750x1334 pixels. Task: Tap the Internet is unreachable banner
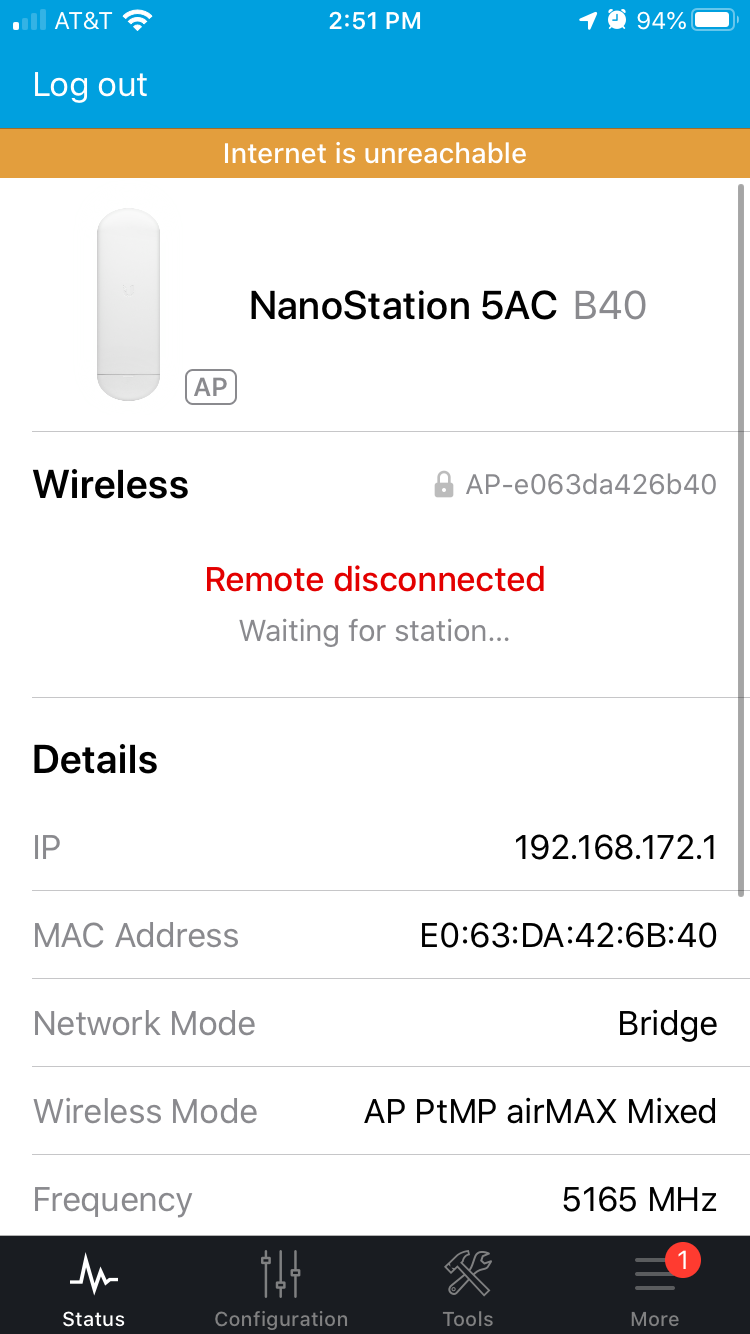[375, 153]
